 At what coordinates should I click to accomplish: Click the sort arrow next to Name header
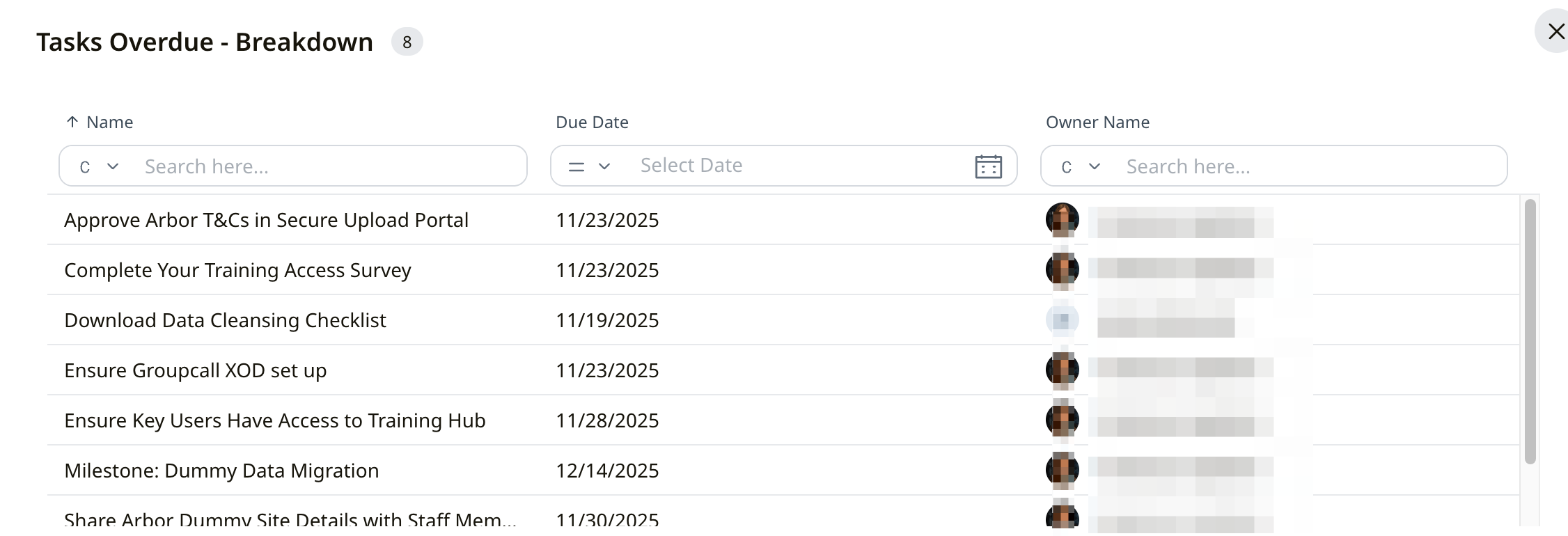[72, 123]
